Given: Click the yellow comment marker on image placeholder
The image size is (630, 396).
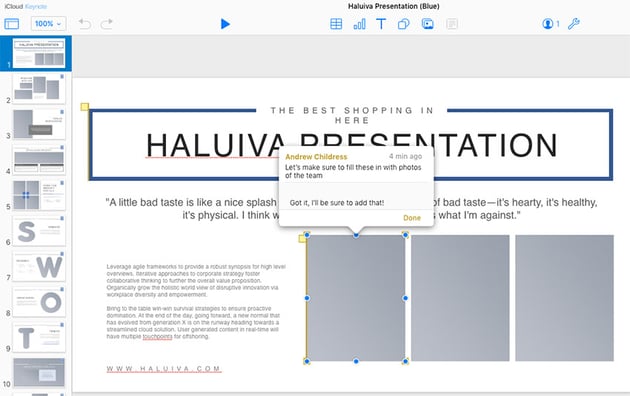Looking at the screenshot, I should [x=302, y=239].
